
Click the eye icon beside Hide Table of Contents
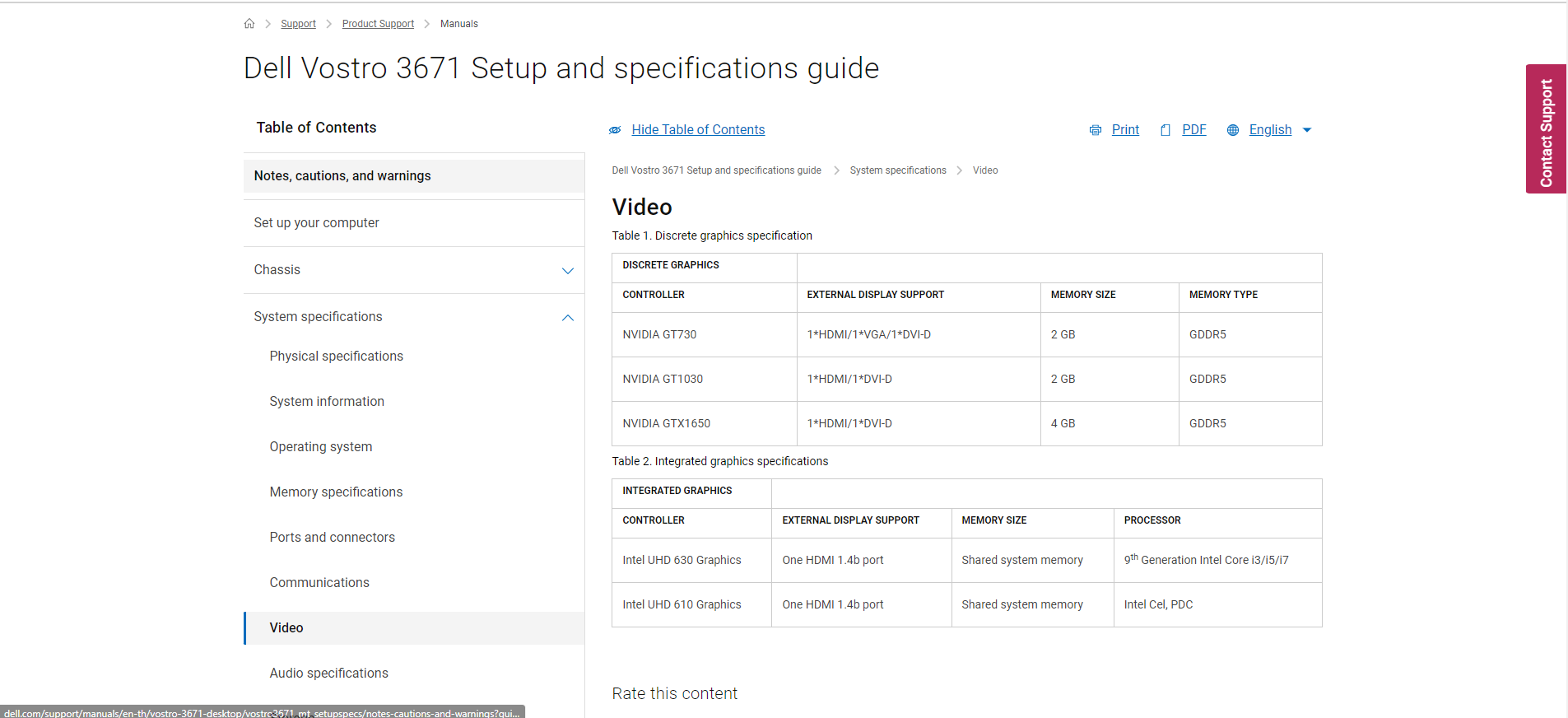pyautogui.click(x=615, y=130)
